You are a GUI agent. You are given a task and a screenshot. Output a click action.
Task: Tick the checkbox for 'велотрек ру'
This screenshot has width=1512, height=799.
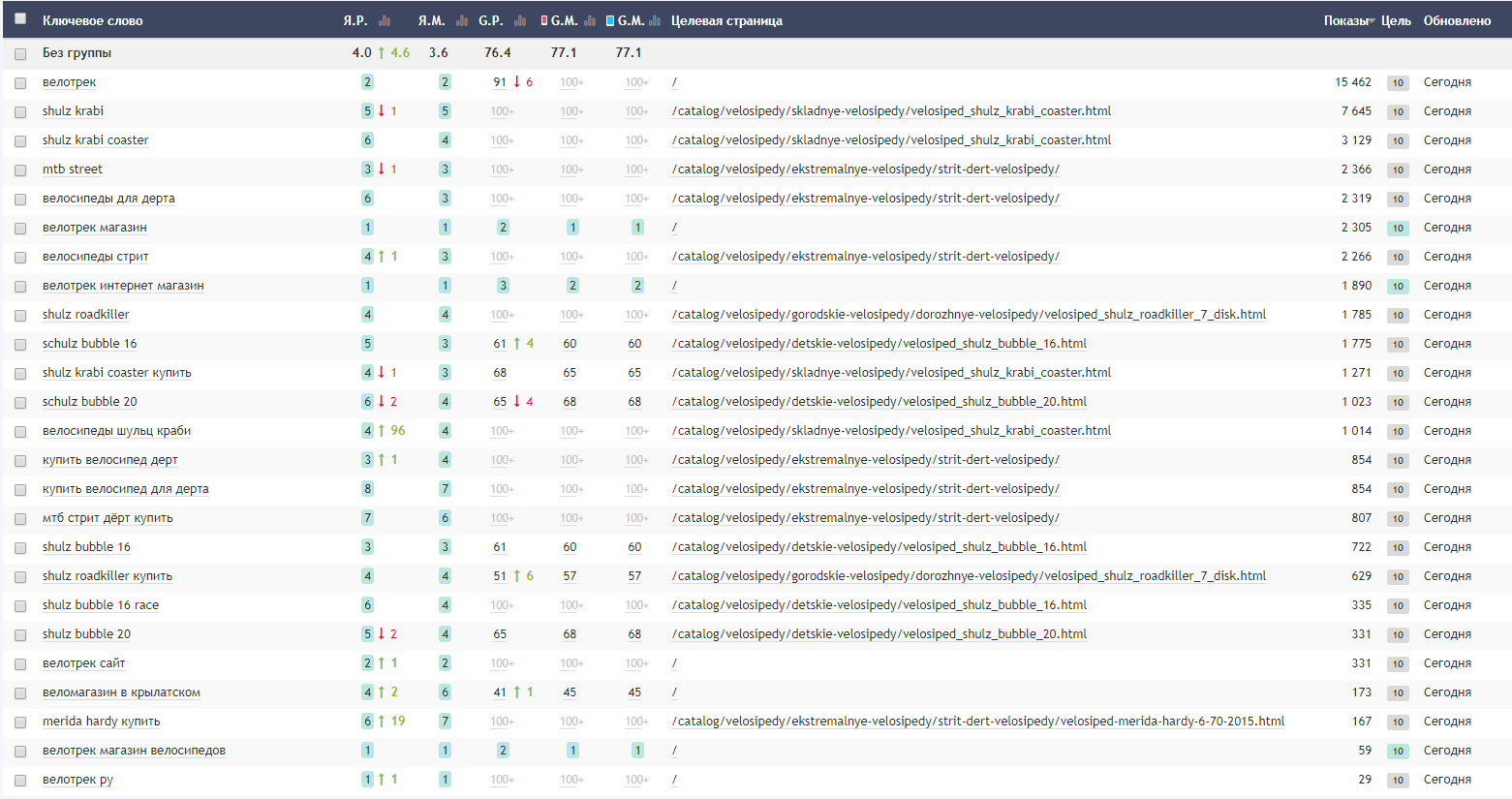pyautogui.click(x=20, y=780)
